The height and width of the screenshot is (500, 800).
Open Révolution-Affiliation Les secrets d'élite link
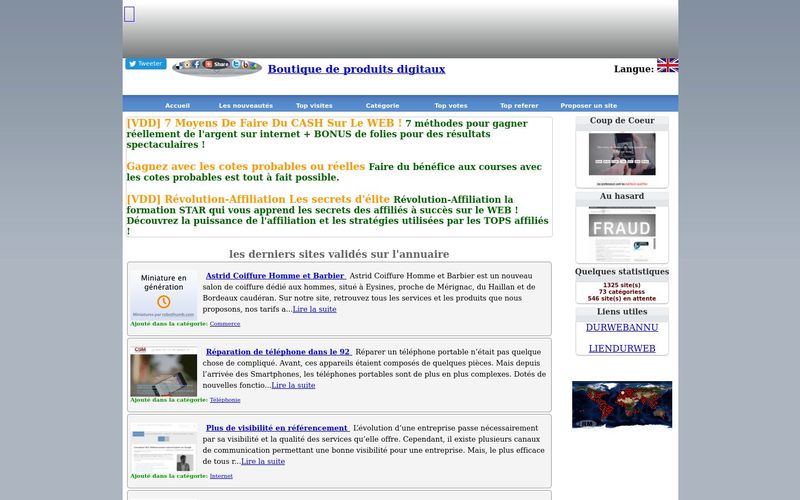[x=258, y=199]
